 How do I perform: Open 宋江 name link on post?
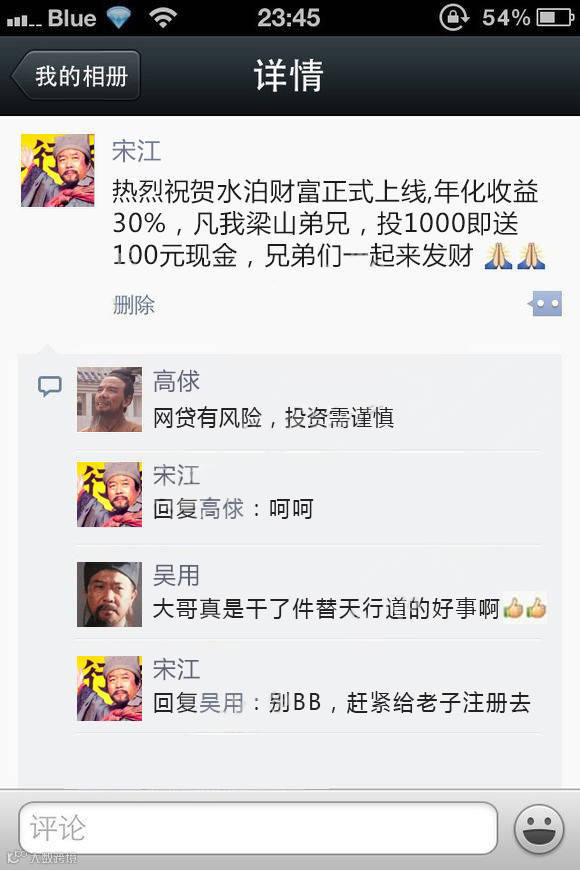pyautogui.click(x=137, y=151)
